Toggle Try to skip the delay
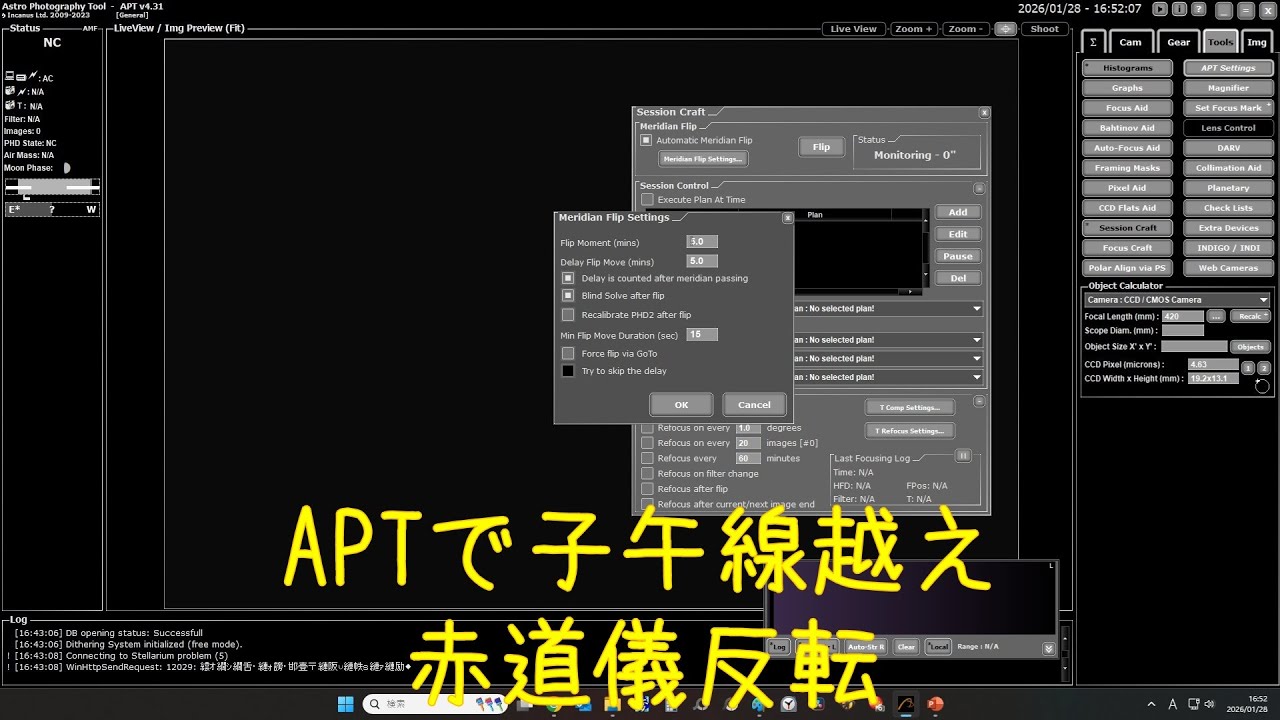Viewport: 1280px width, 720px height. [568, 371]
